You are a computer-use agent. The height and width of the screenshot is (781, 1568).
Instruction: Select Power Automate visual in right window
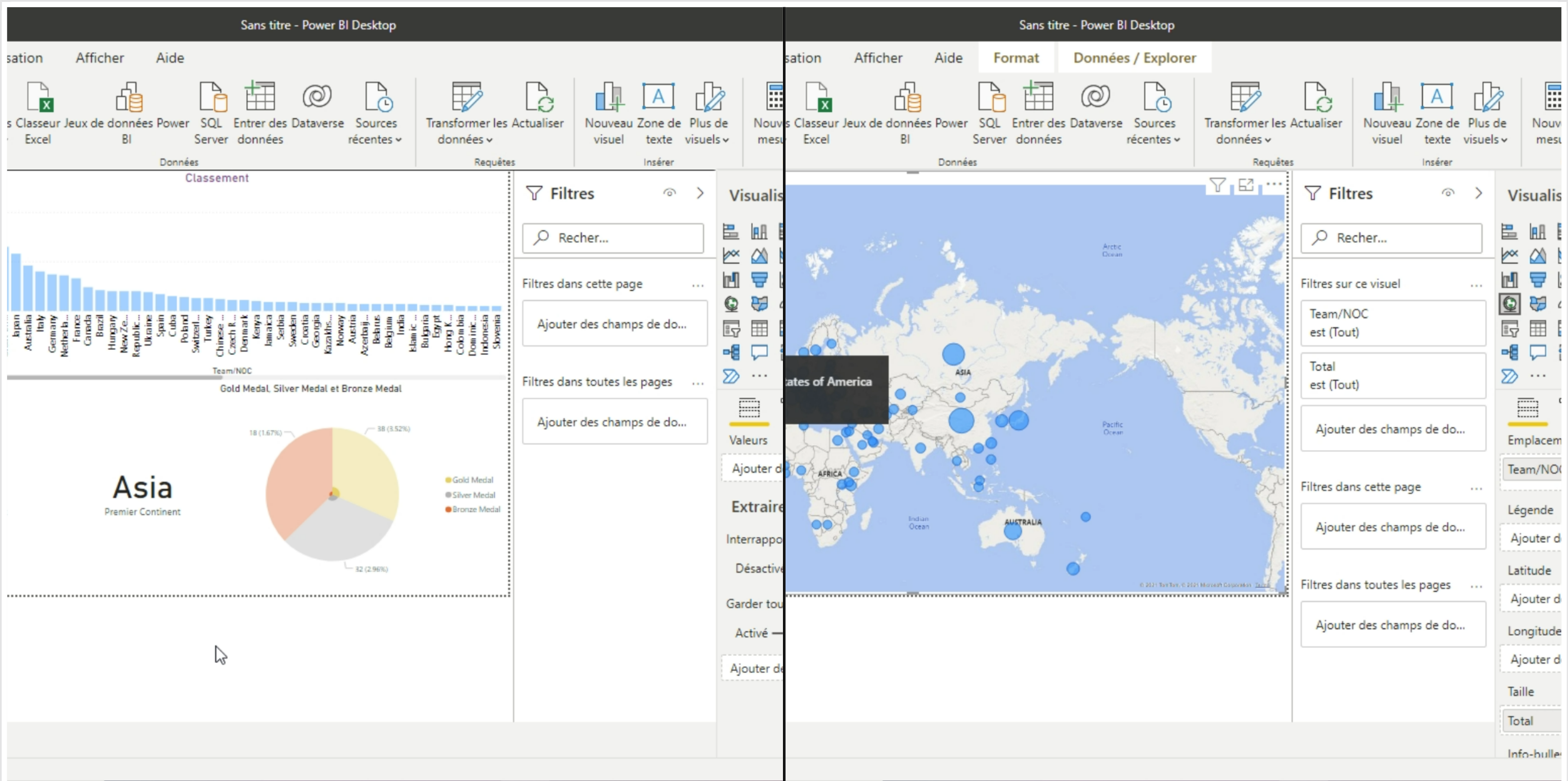1509,376
